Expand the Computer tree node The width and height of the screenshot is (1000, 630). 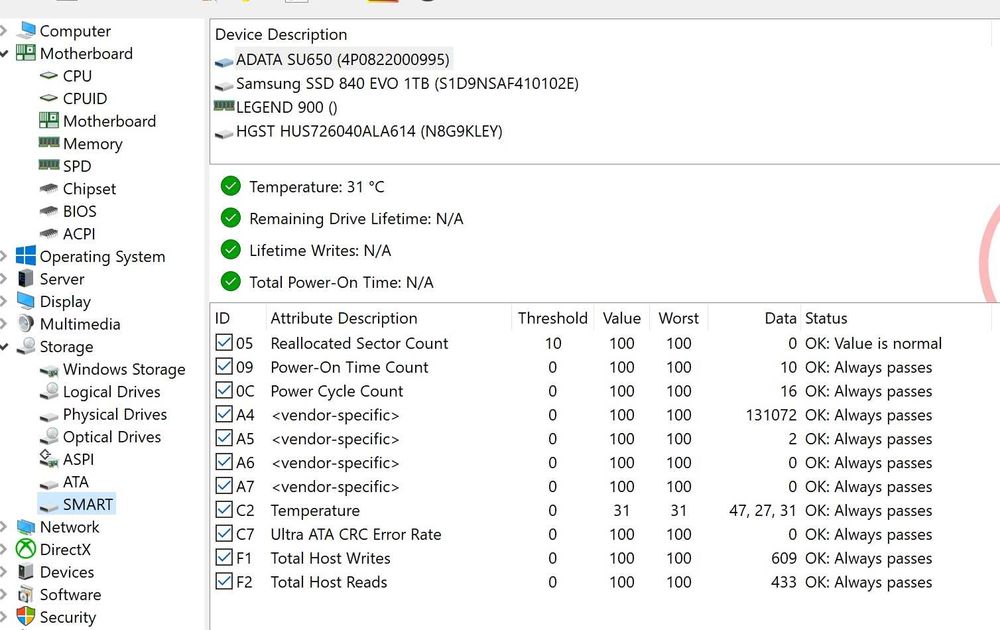click(x=3, y=30)
